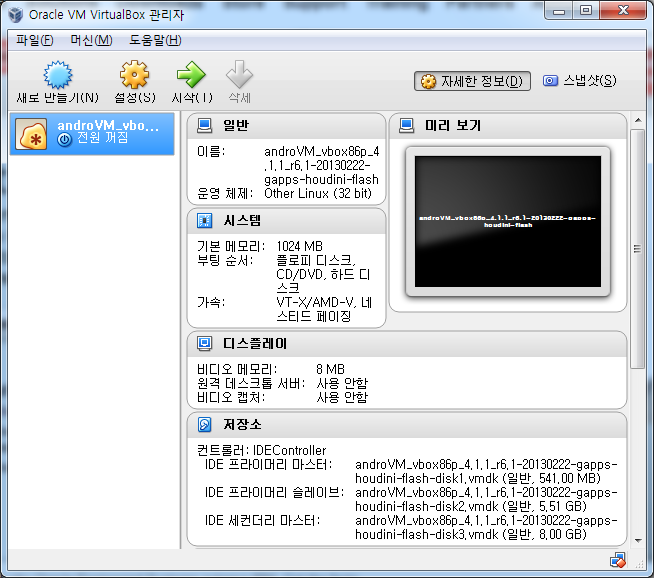This screenshot has width=654, height=578.
Task: Click the androVM OS type icon
Action: click(x=31, y=134)
